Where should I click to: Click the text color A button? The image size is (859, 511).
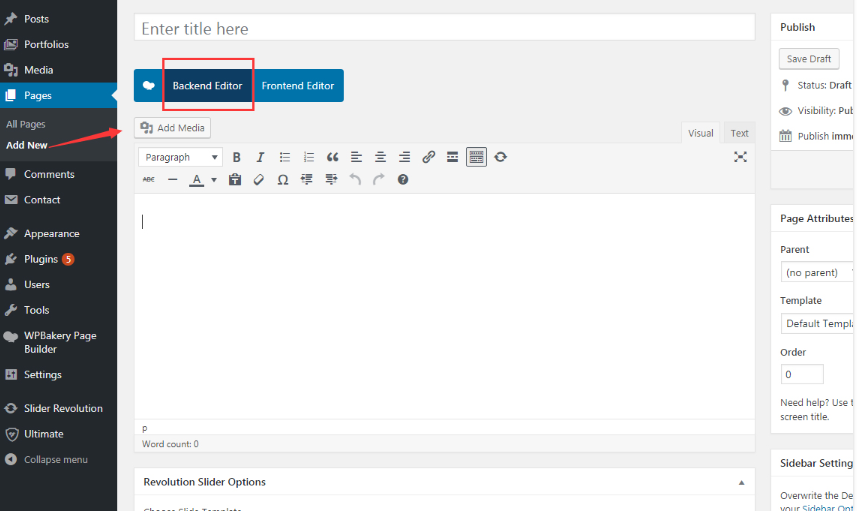197,180
